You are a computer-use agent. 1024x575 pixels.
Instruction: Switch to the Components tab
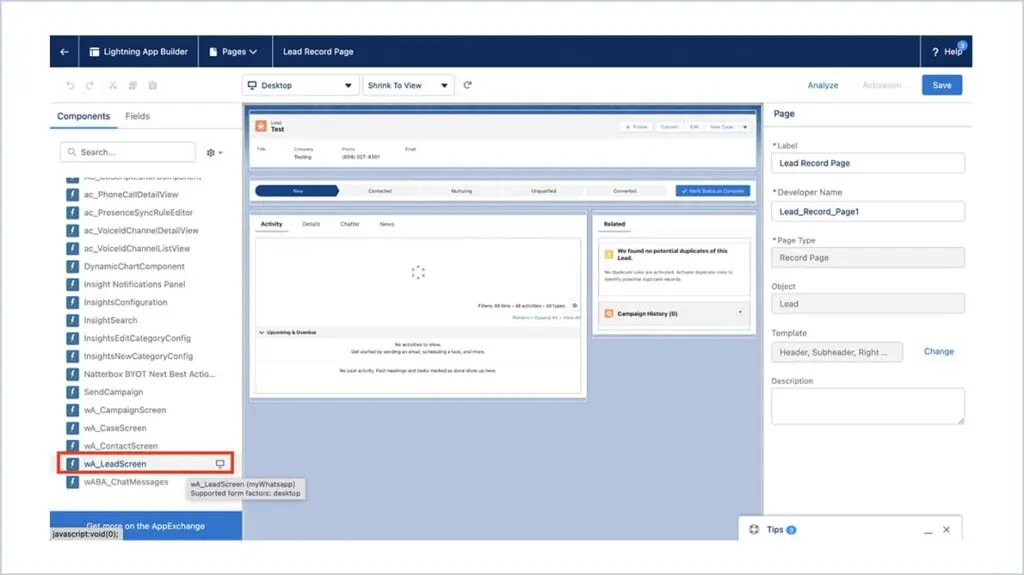pos(84,116)
